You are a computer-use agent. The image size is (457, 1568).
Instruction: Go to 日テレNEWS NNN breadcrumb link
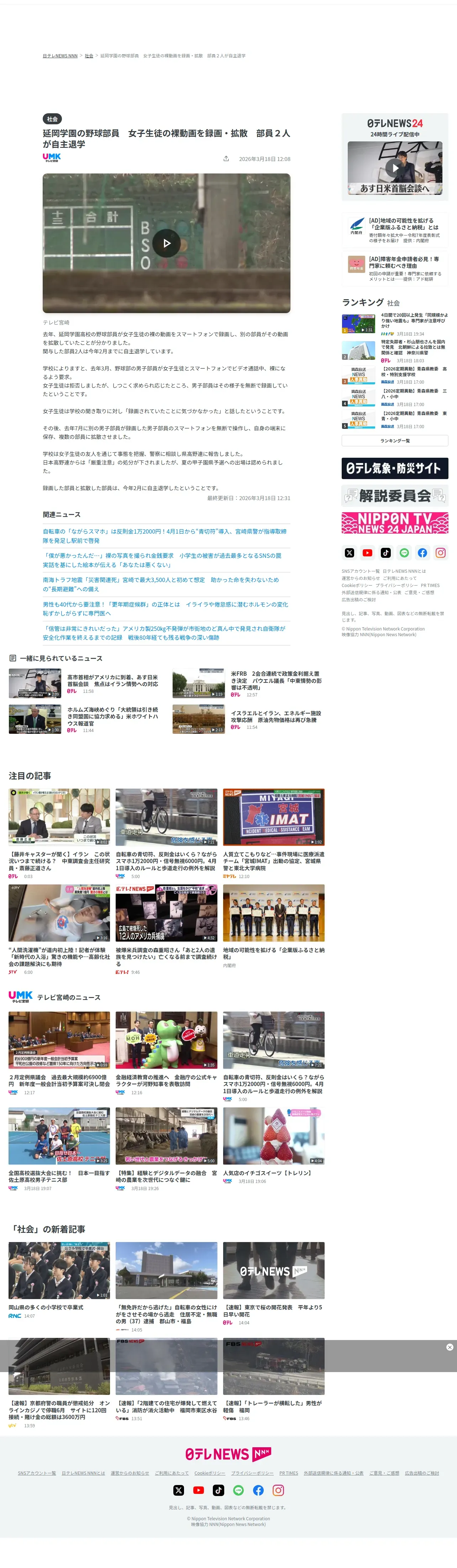60,56
